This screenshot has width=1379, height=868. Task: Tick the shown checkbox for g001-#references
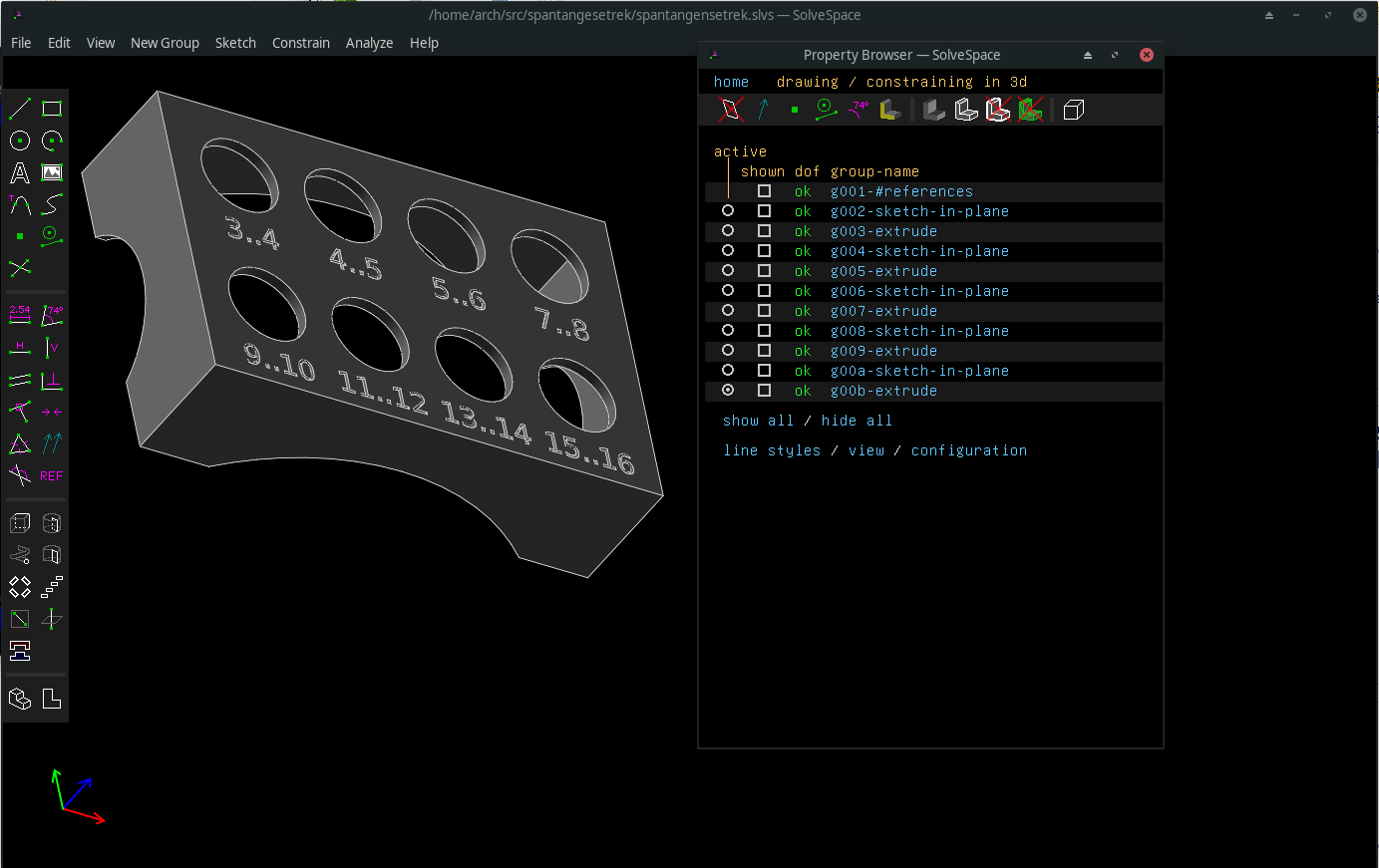[764, 191]
